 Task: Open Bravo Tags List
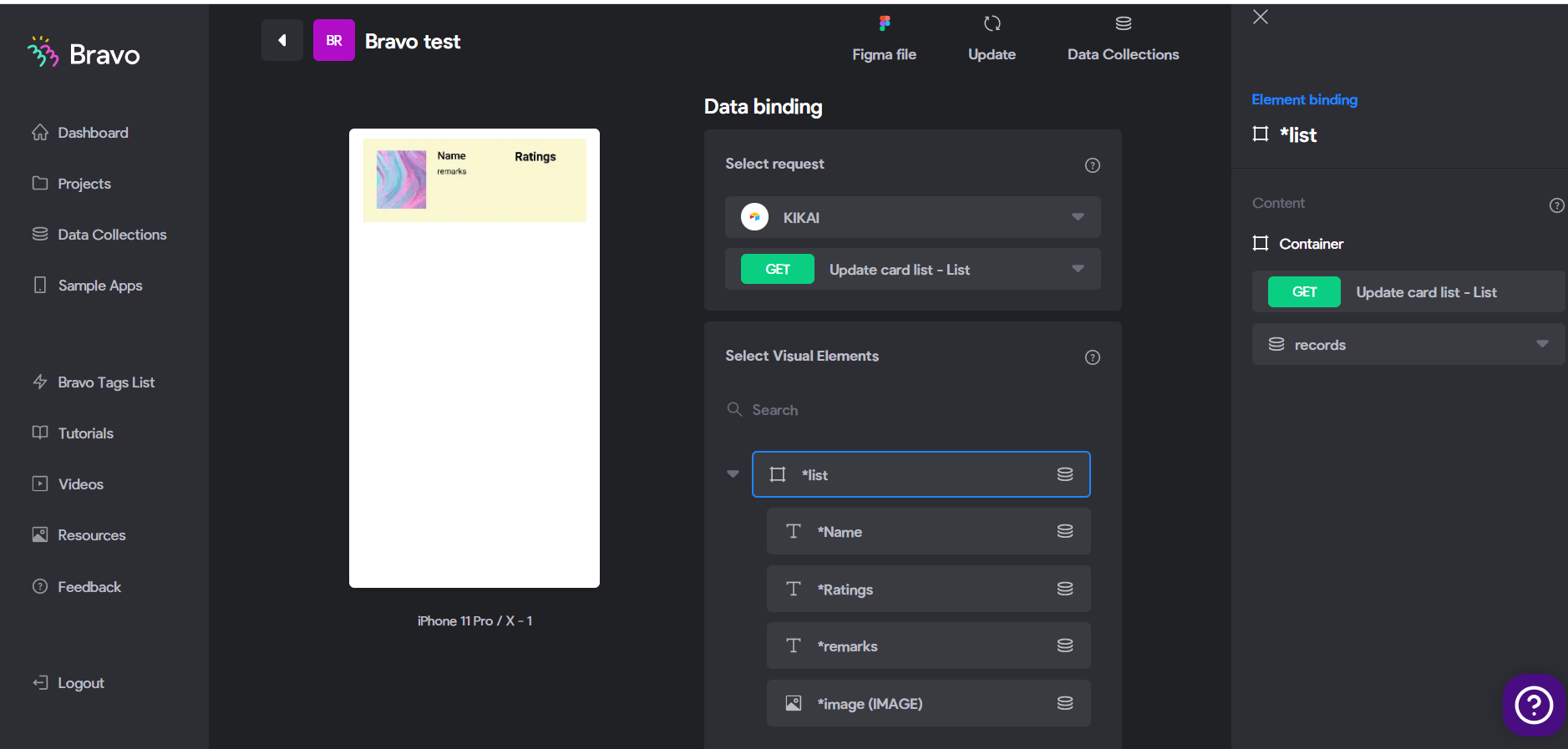coord(94,382)
